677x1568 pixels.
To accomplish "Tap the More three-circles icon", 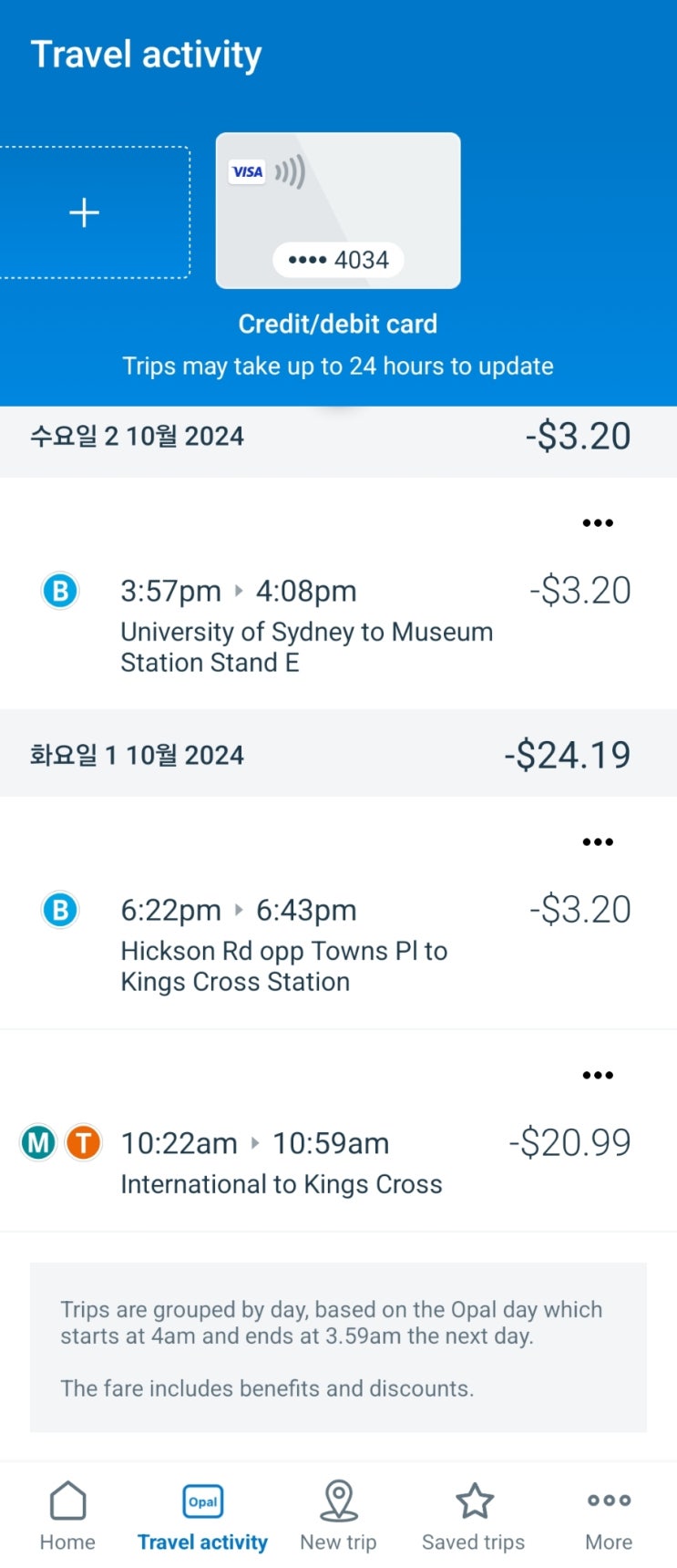I will pos(609,1501).
